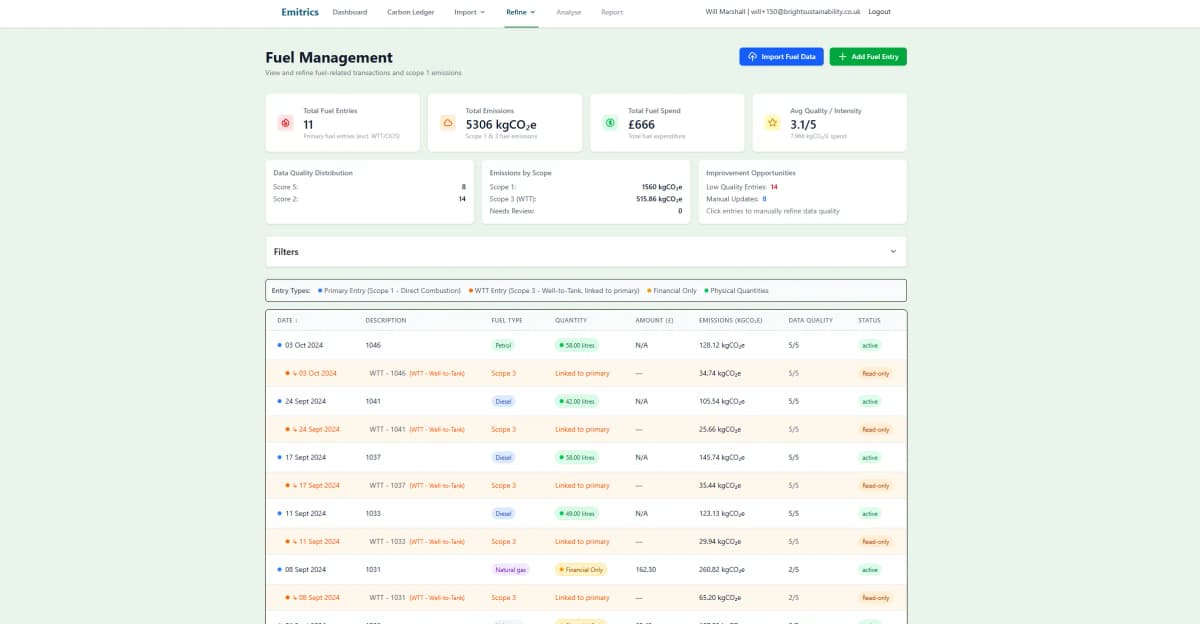Expand the Filters panel chevron

(893, 251)
